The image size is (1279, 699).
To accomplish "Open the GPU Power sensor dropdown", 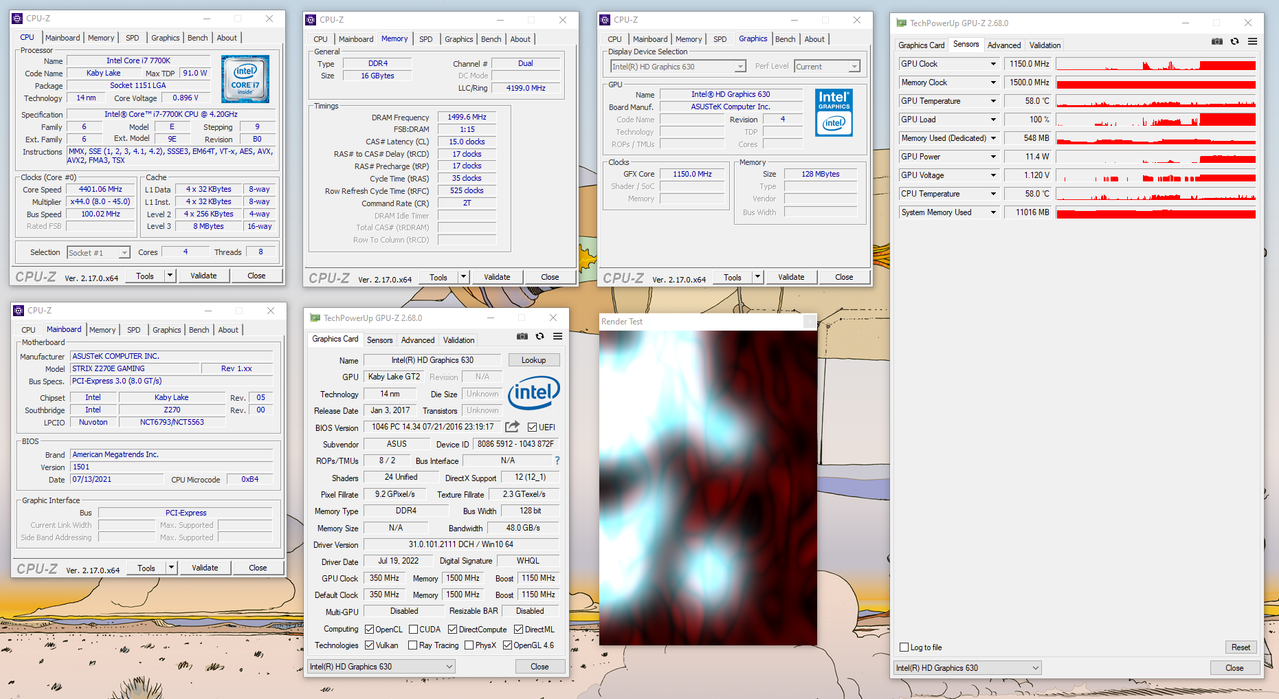I will pos(993,157).
